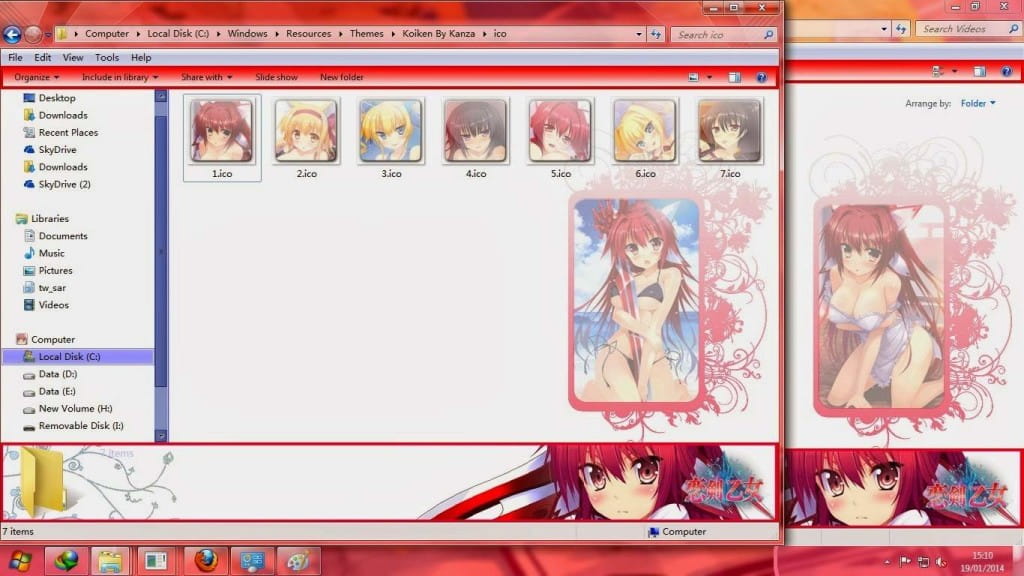The height and width of the screenshot is (576, 1024).
Task: Toggle the preview pane button in the ico window
Action: [x=735, y=77]
